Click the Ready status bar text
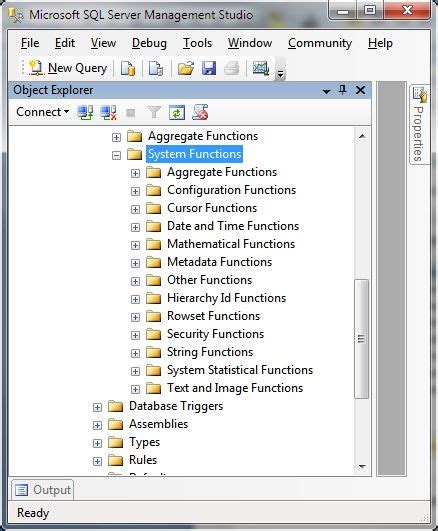The width and height of the screenshot is (438, 531). click(33, 513)
